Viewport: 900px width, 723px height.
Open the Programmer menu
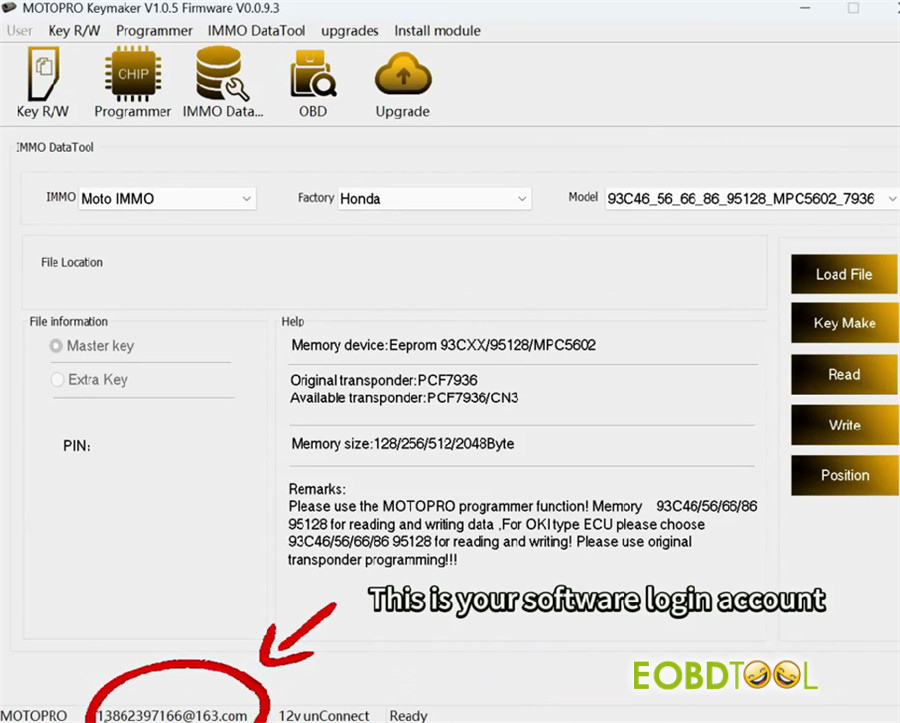coord(154,30)
